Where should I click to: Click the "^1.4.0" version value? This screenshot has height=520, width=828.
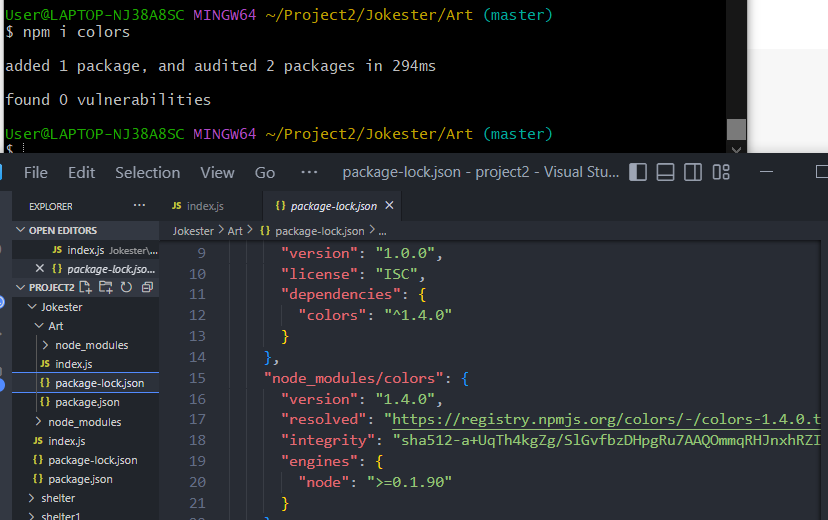418,315
